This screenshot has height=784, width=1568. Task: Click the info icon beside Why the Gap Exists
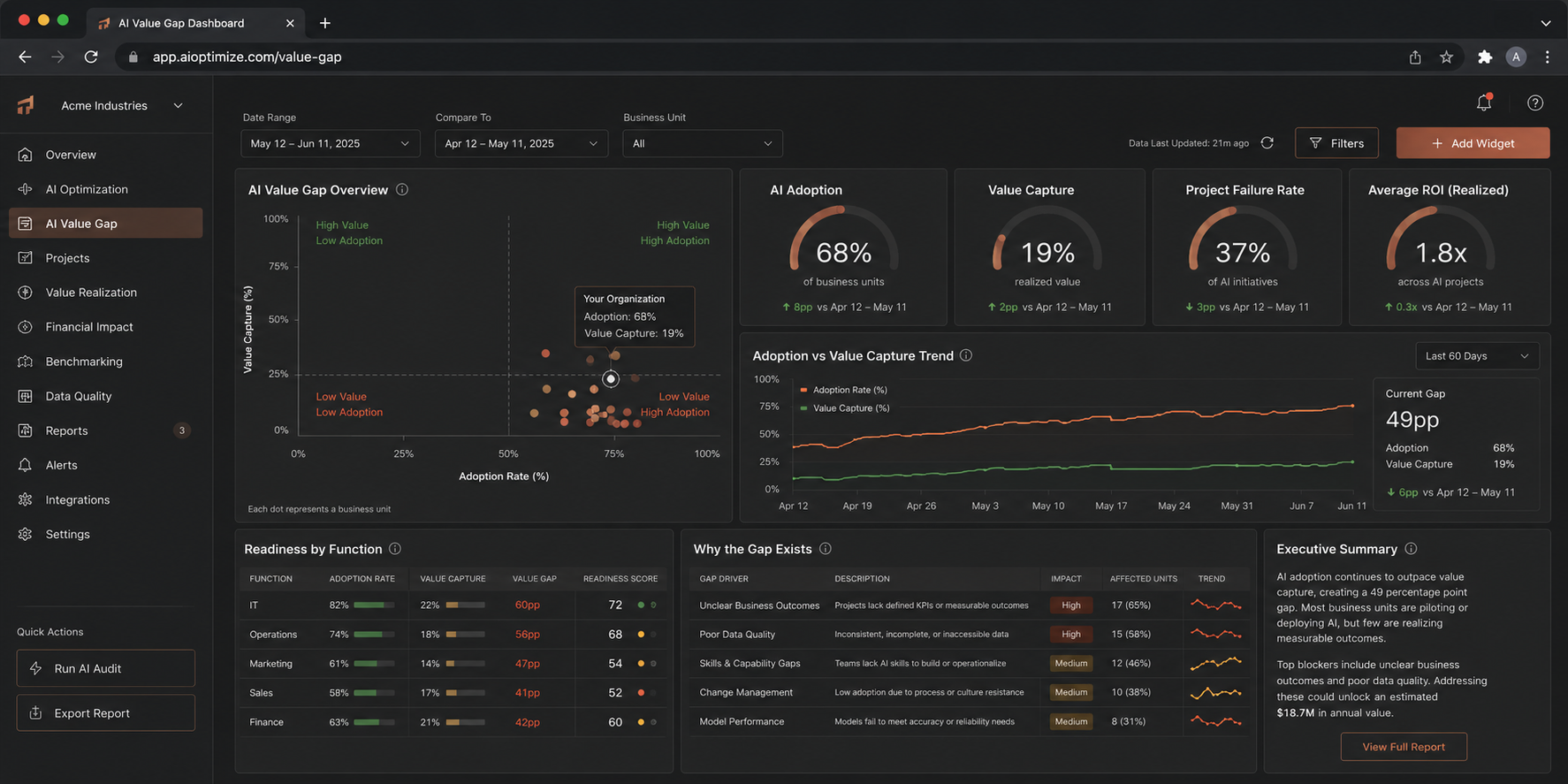826,549
